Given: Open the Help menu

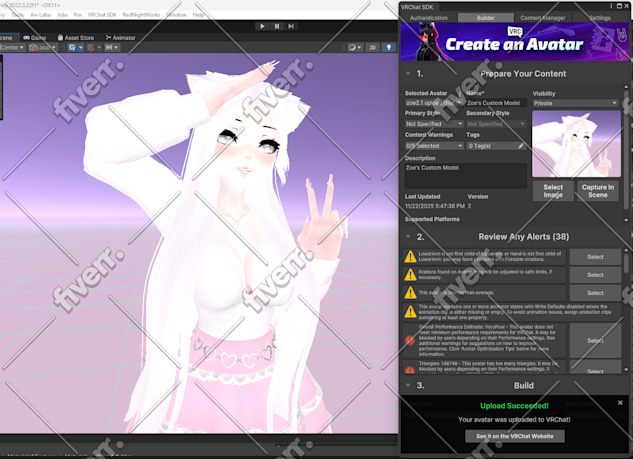Looking at the screenshot, I should [x=198, y=15].
